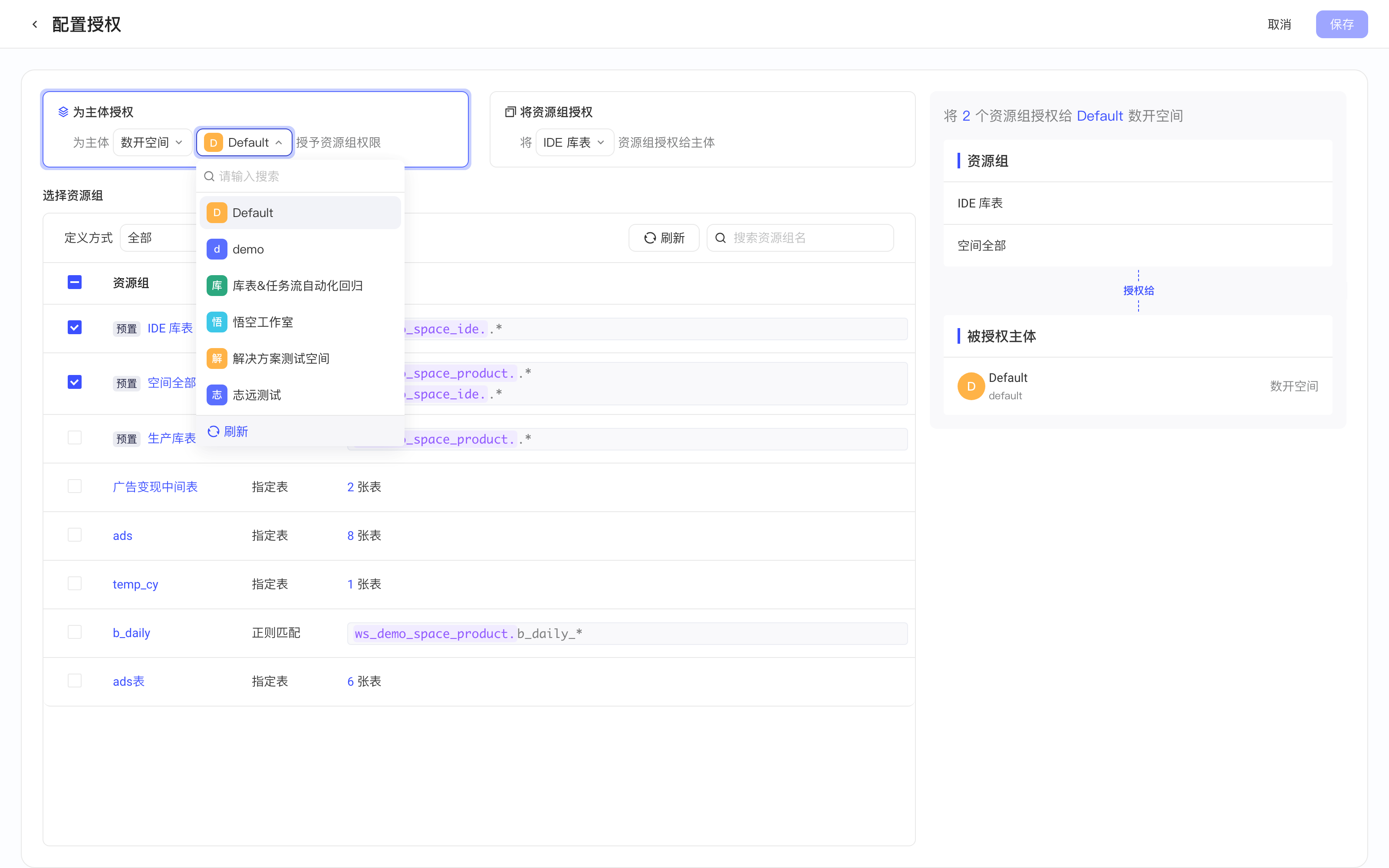This screenshot has height=868, width=1389.
Task: Click the blue d avatar of demo option
Action: [217, 249]
